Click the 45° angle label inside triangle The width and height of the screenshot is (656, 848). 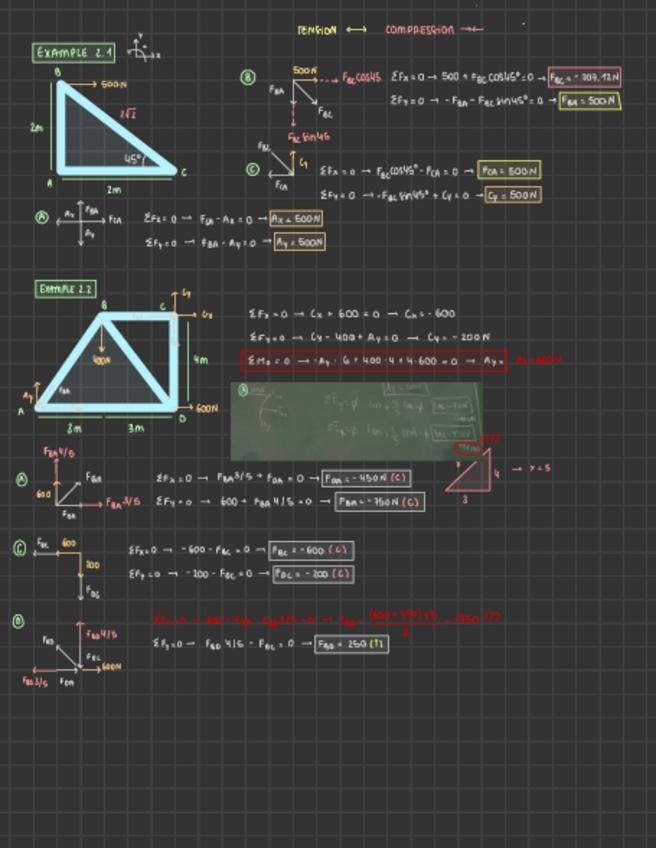tap(134, 159)
